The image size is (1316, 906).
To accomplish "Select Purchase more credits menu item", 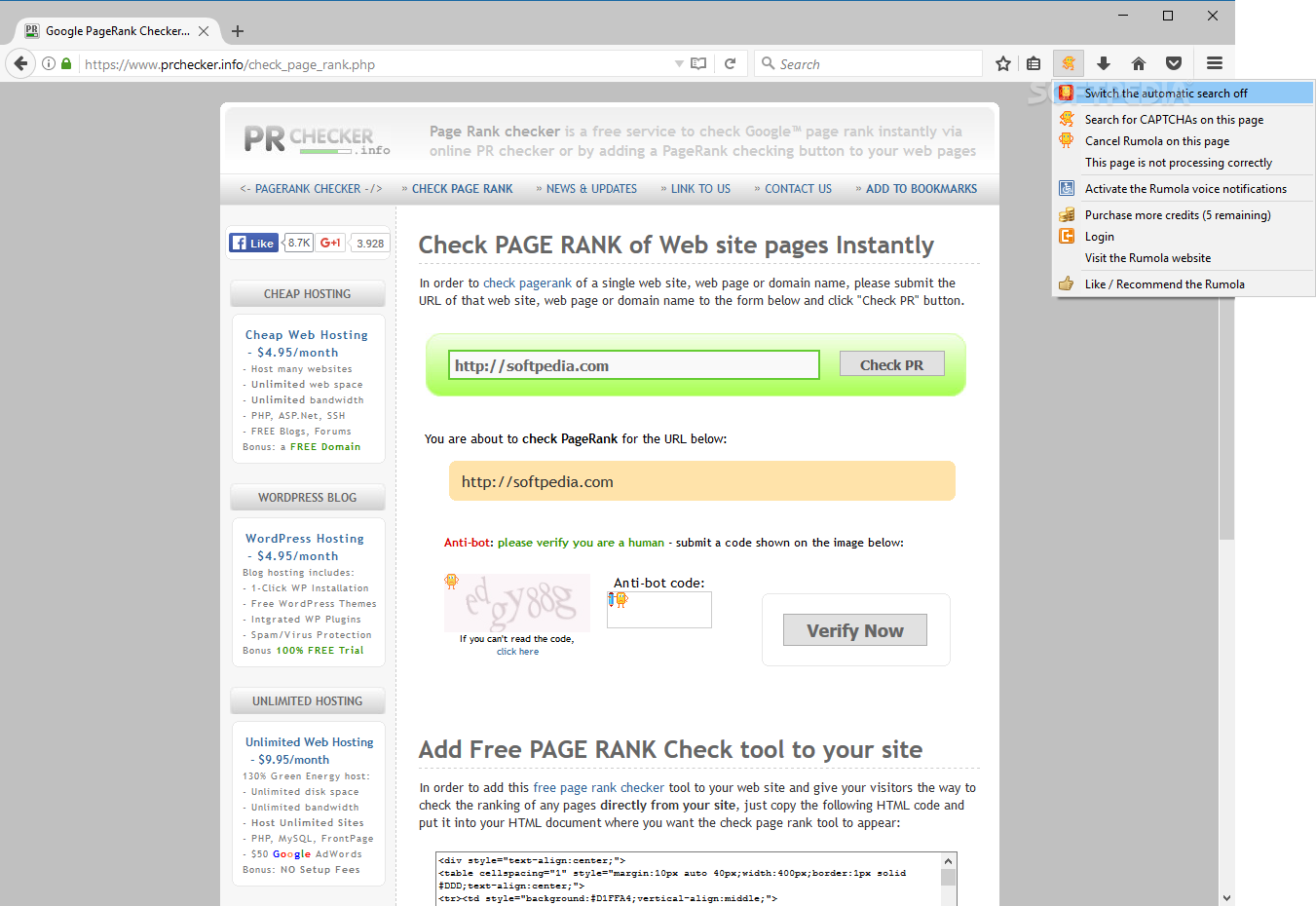I will tap(1184, 214).
